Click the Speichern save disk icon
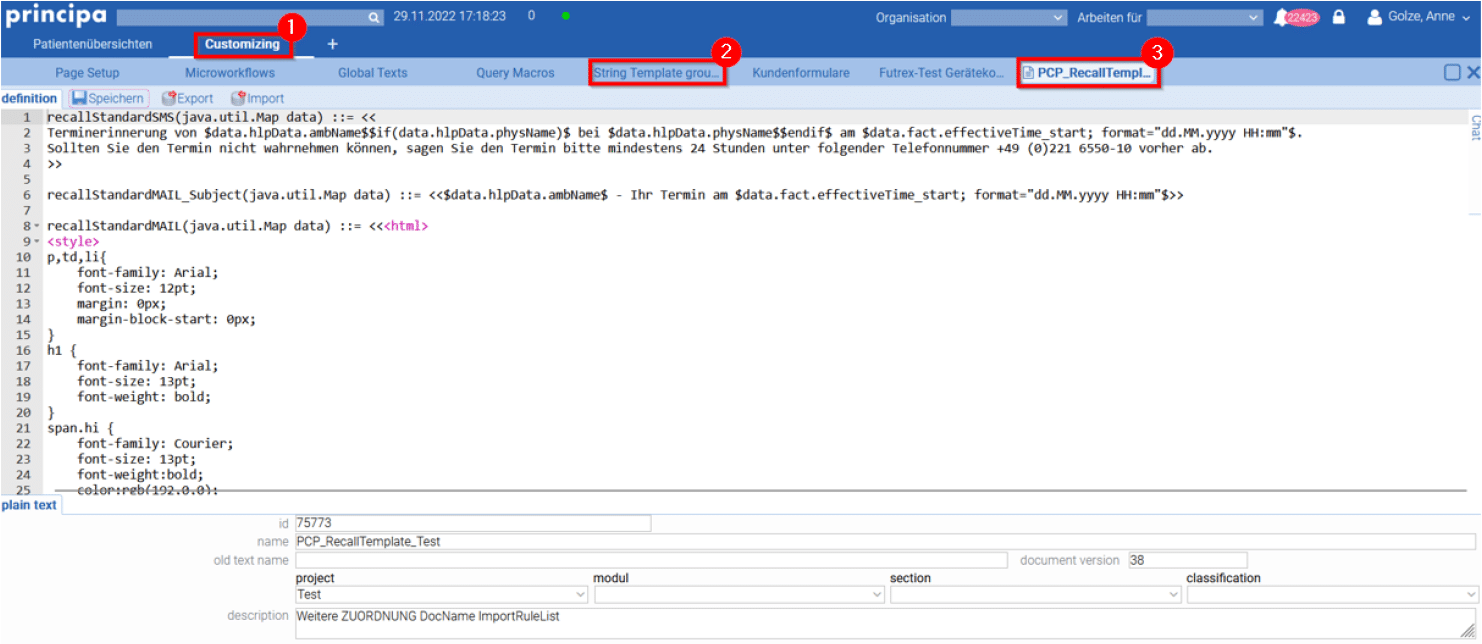 [x=80, y=98]
